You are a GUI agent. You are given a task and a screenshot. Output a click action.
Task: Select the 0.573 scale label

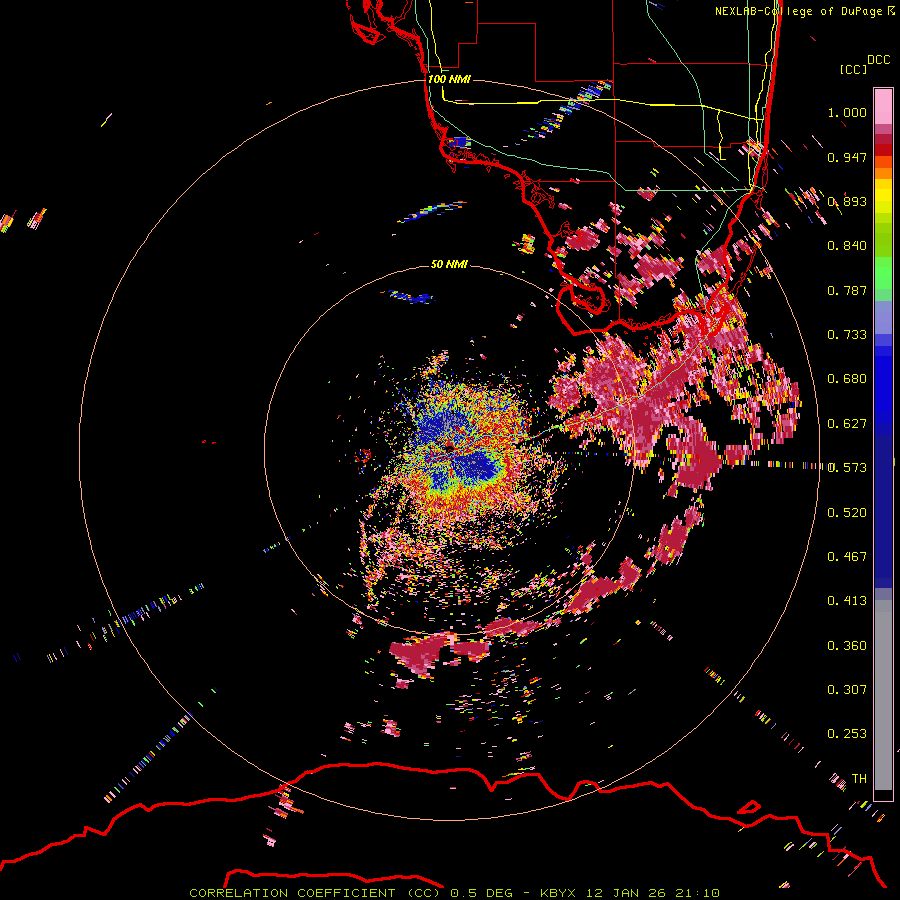[x=847, y=468]
